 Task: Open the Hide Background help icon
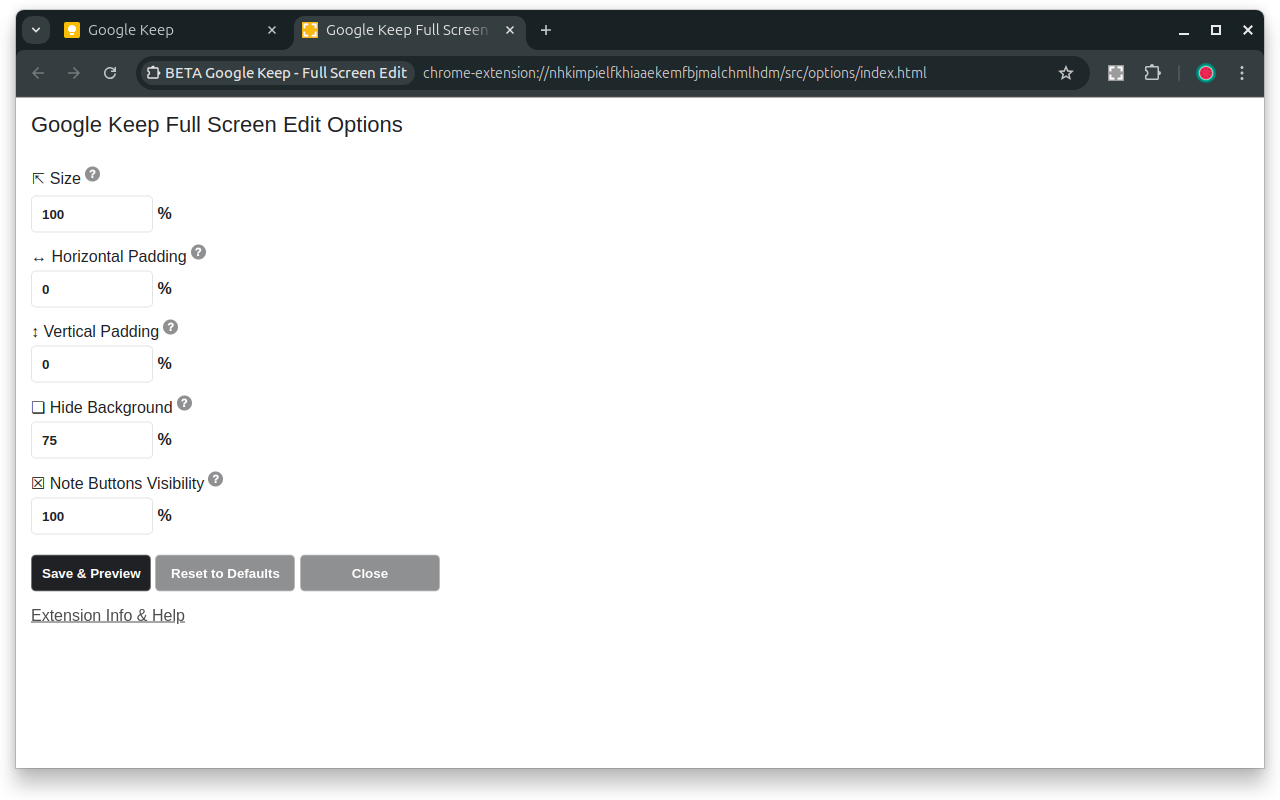(x=184, y=403)
